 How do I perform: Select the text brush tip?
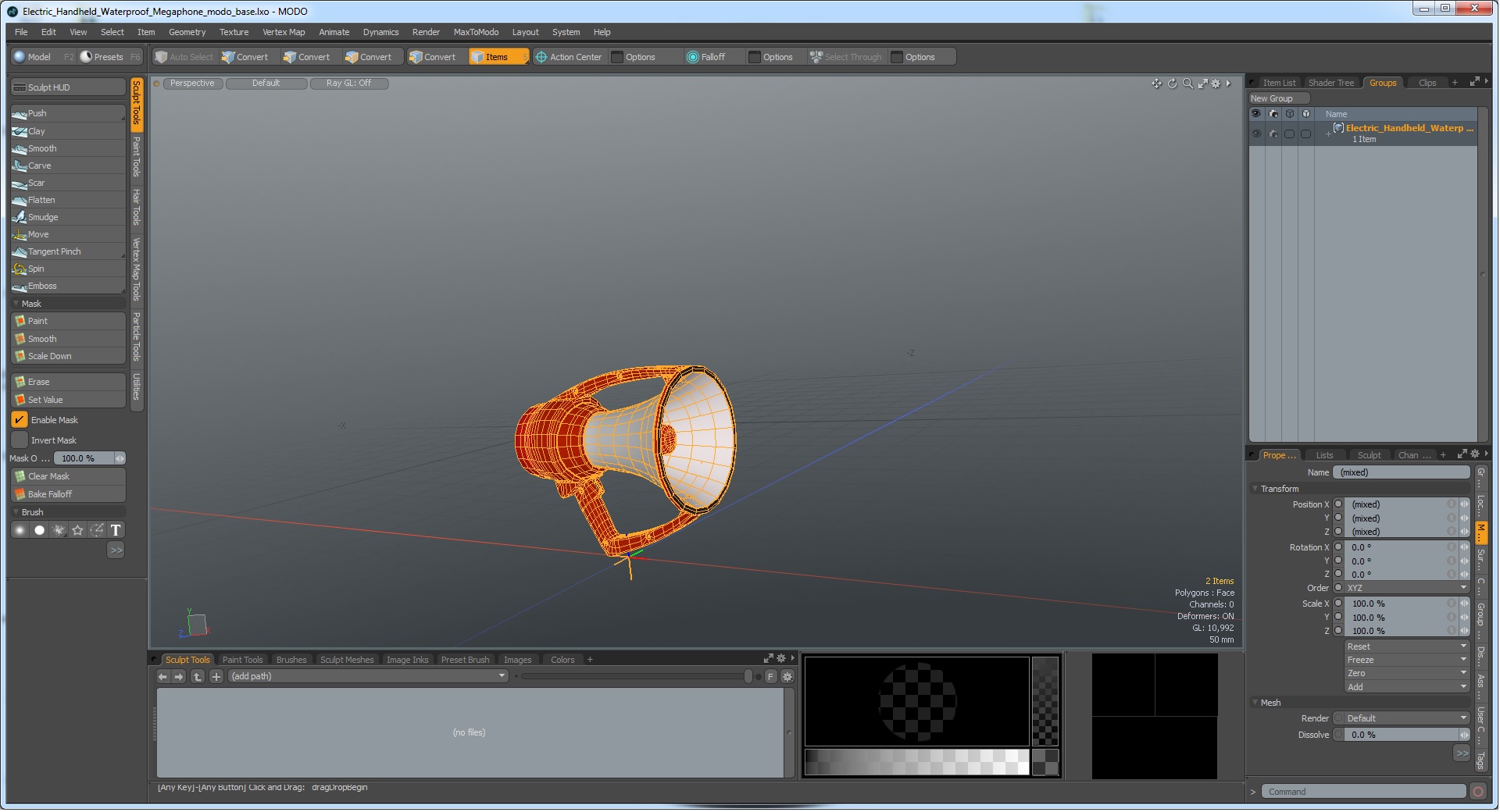(116, 531)
